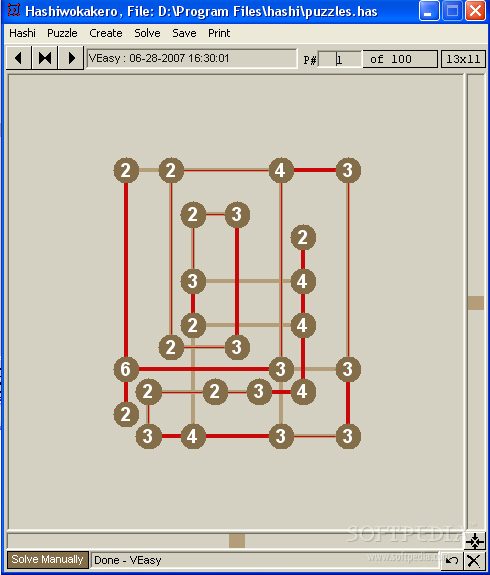Click the island numbered 6
This screenshot has height=575, width=490.
click(126, 369)
